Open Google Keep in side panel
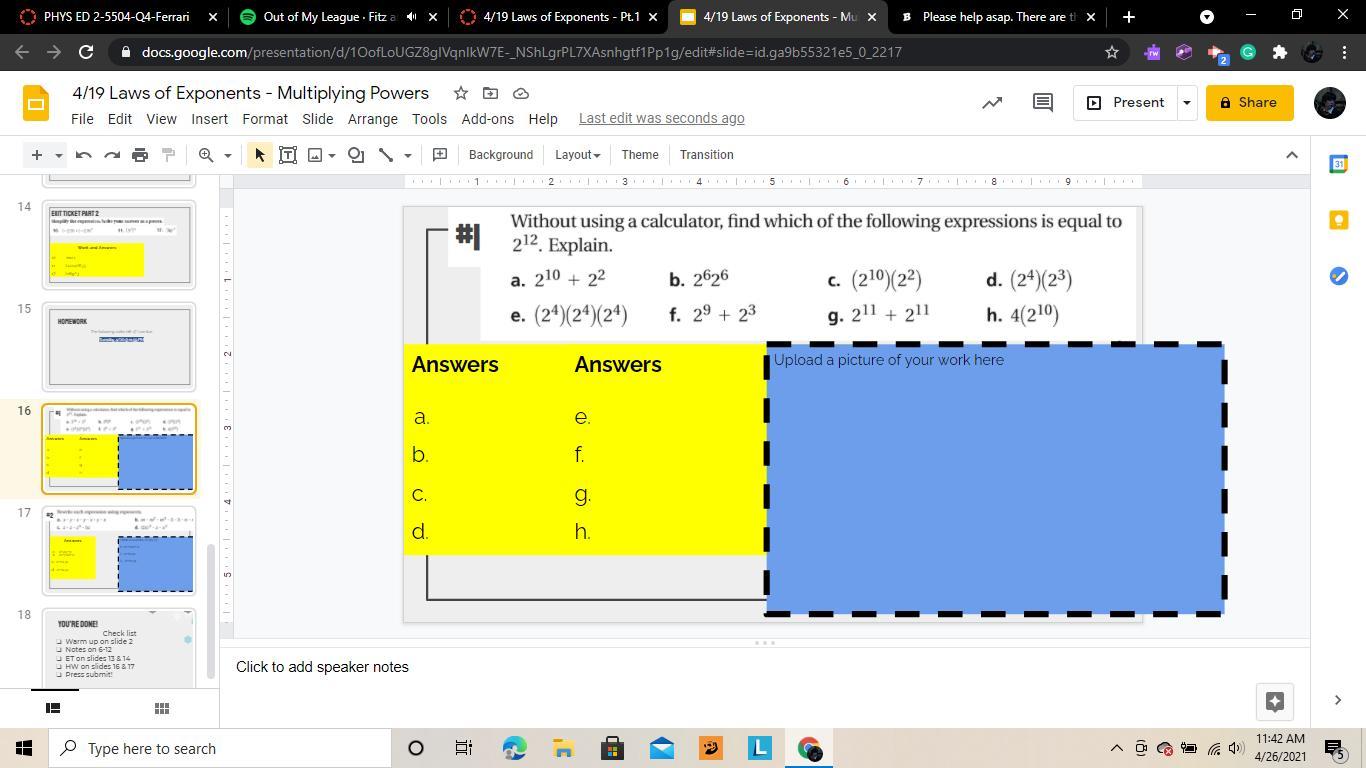1366x768 pixels. coord(1338,220)
